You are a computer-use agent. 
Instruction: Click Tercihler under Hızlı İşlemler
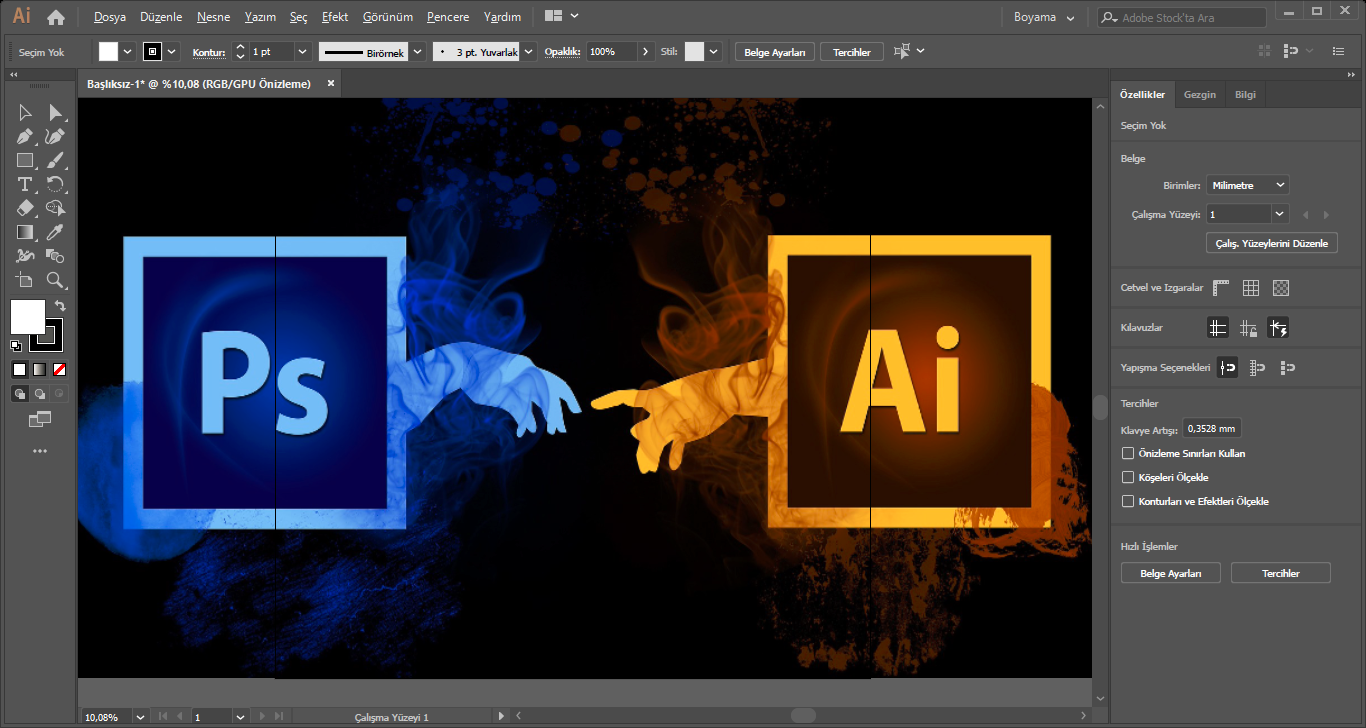tap(1280, 573)
